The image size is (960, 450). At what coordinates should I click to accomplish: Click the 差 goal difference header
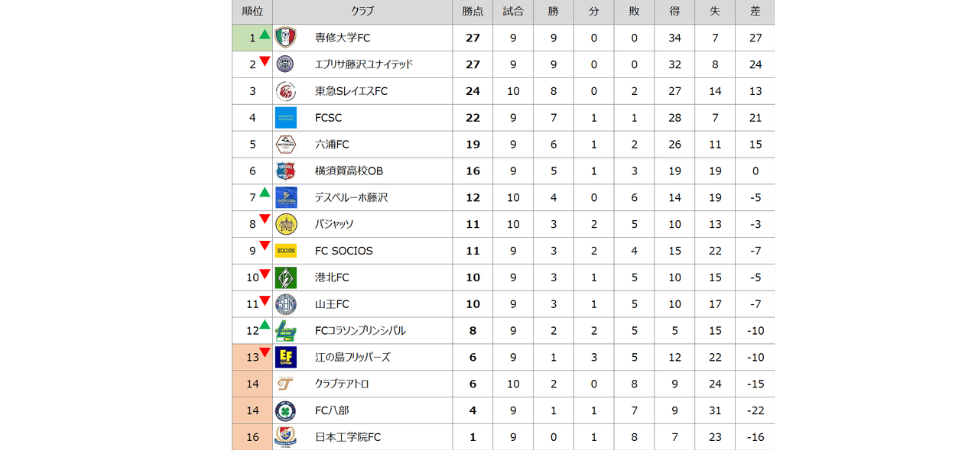(754, 11)
